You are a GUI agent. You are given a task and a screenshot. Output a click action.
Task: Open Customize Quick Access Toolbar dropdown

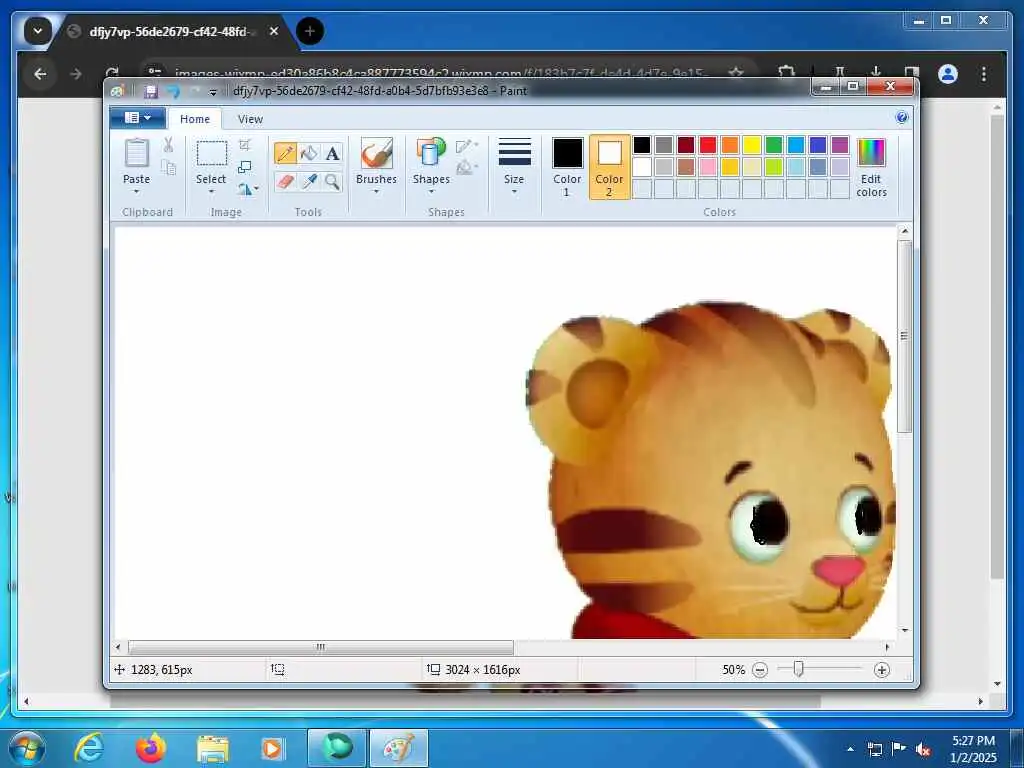pyautogui.click(x=213, y=93)
